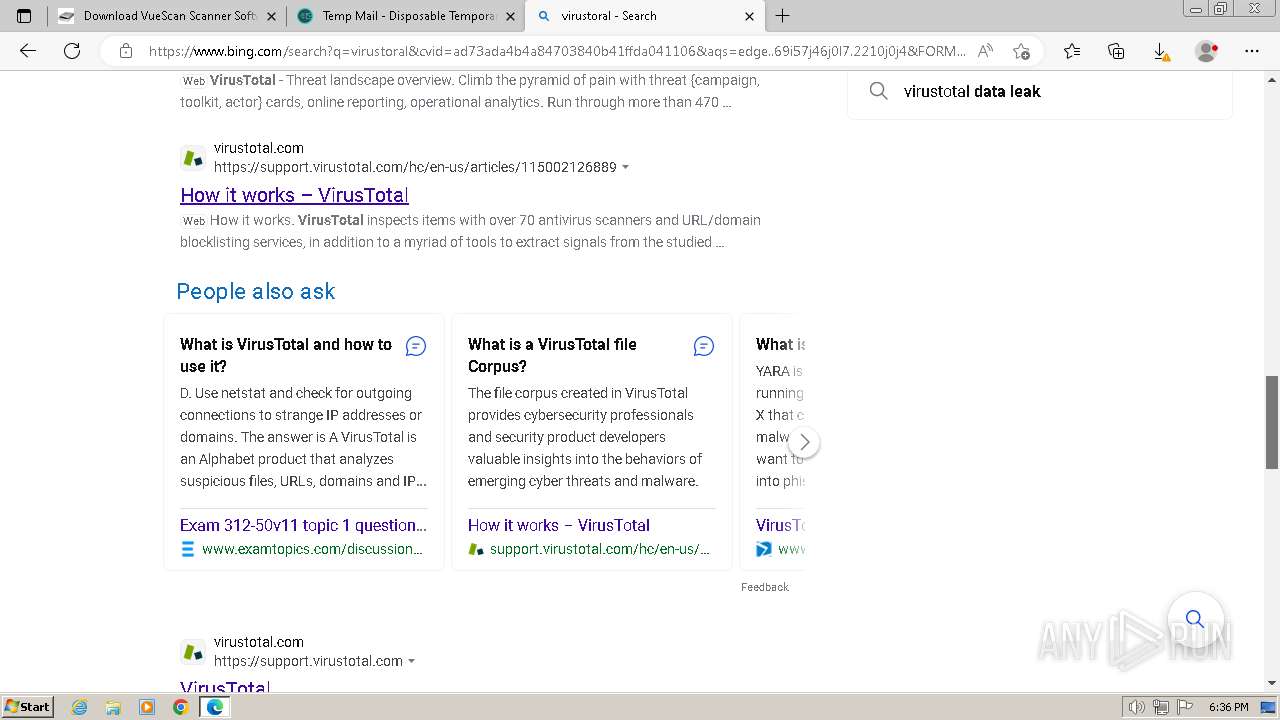Open How it works – VirusTotal card link
This screenshot has height=720, width=1280.
pos(559,525)
